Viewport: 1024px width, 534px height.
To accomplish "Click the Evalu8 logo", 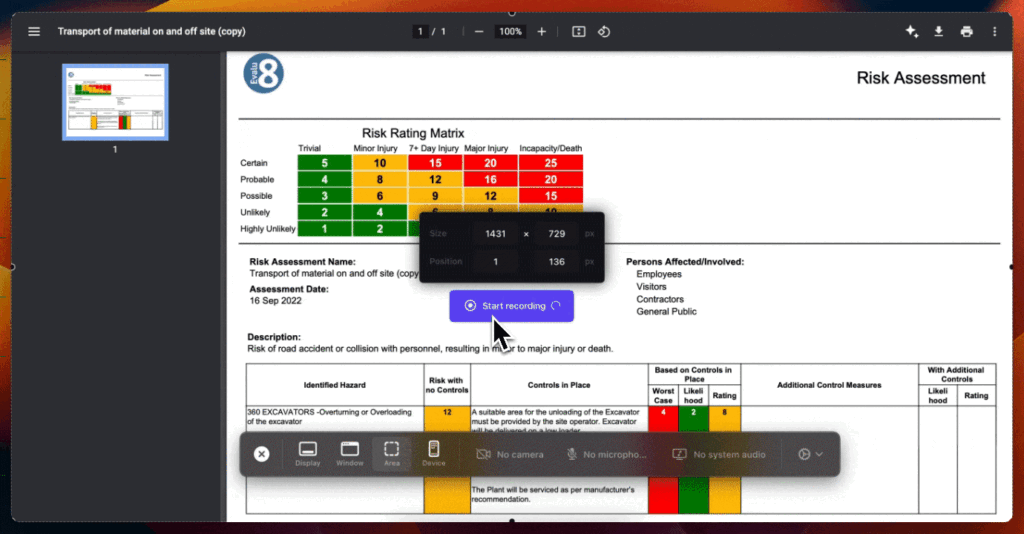I will coord(264,73).
